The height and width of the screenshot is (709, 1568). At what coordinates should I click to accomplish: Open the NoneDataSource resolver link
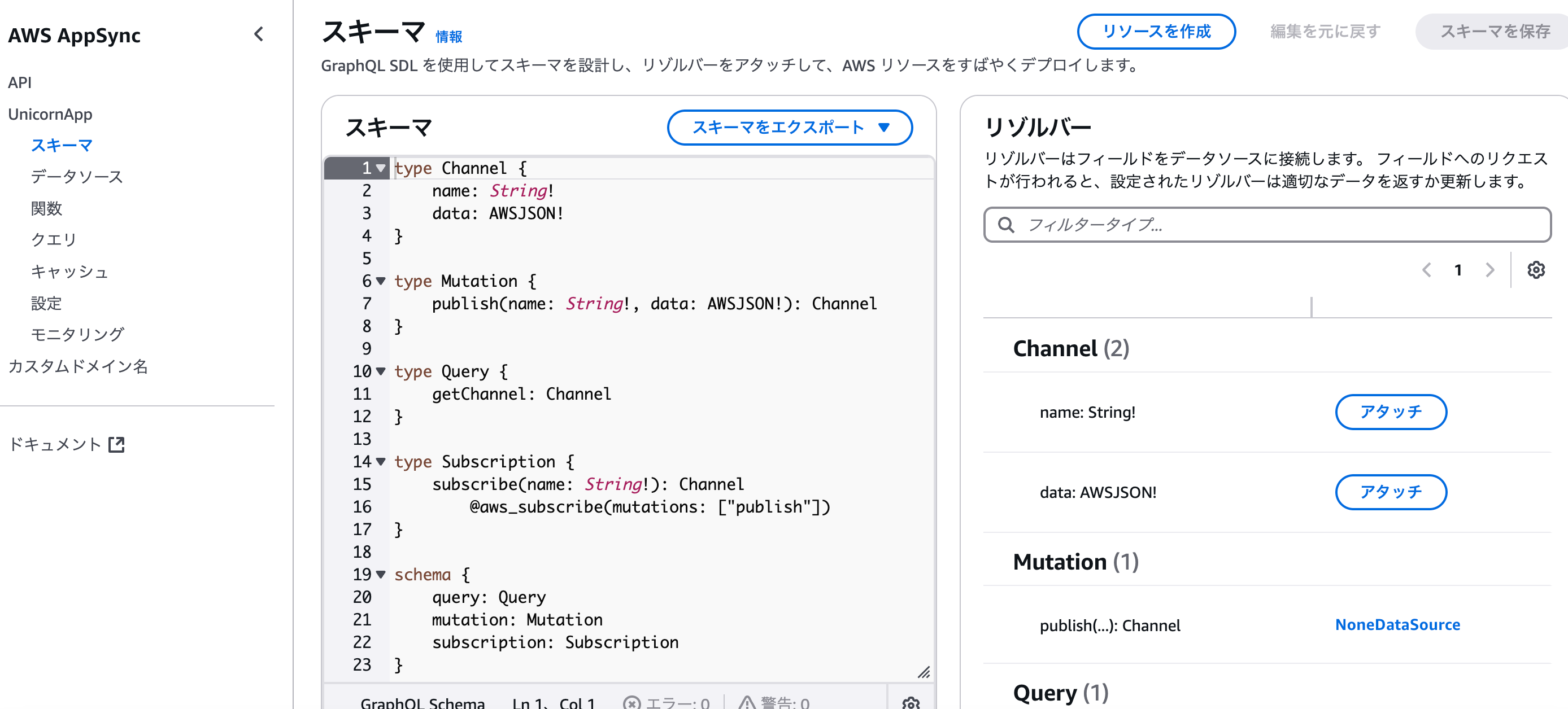tap(1397, 625)
